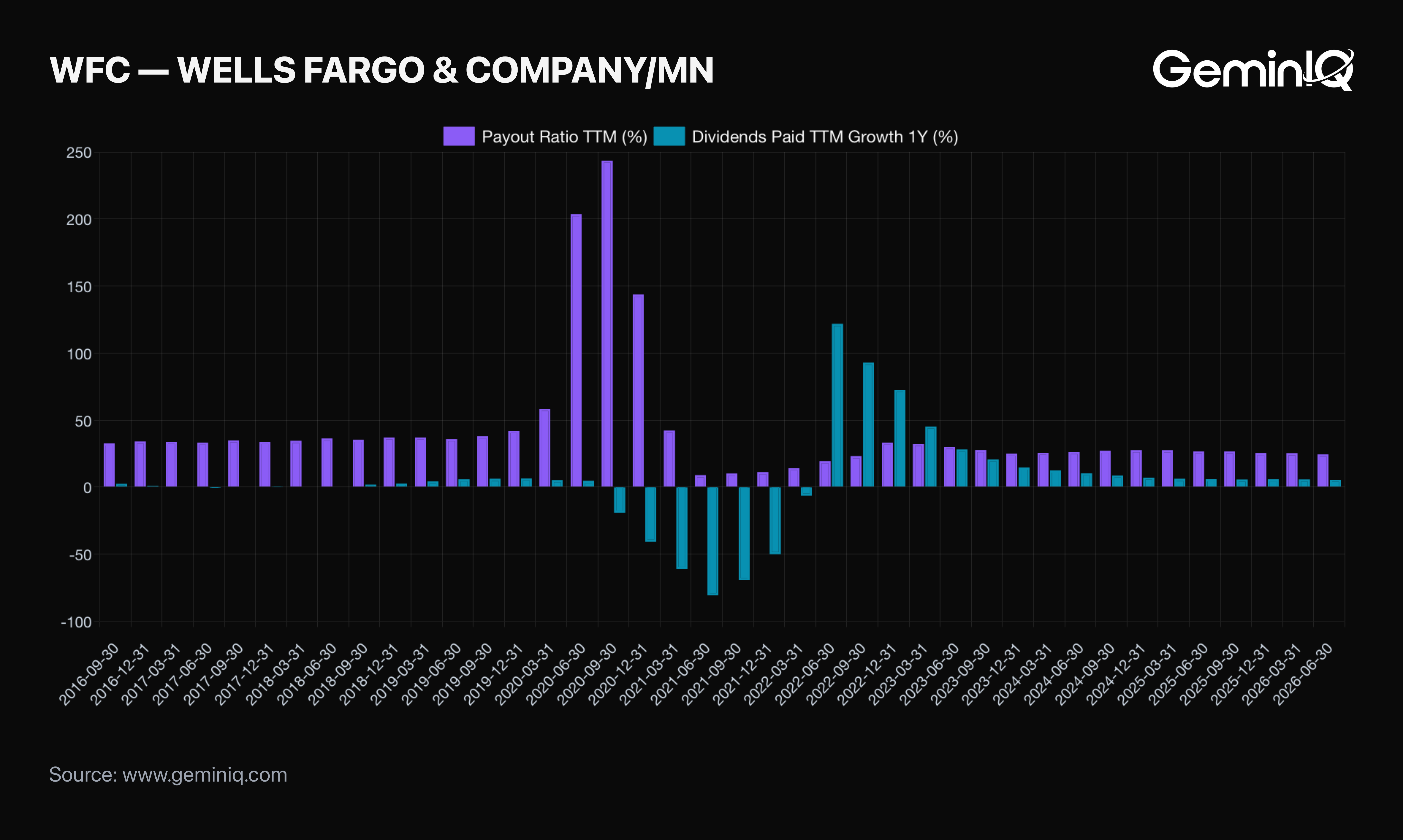The image size is (1403, 840).
Task: Click the 2018-06-30 x-axis date label
Action: point(307,675)
